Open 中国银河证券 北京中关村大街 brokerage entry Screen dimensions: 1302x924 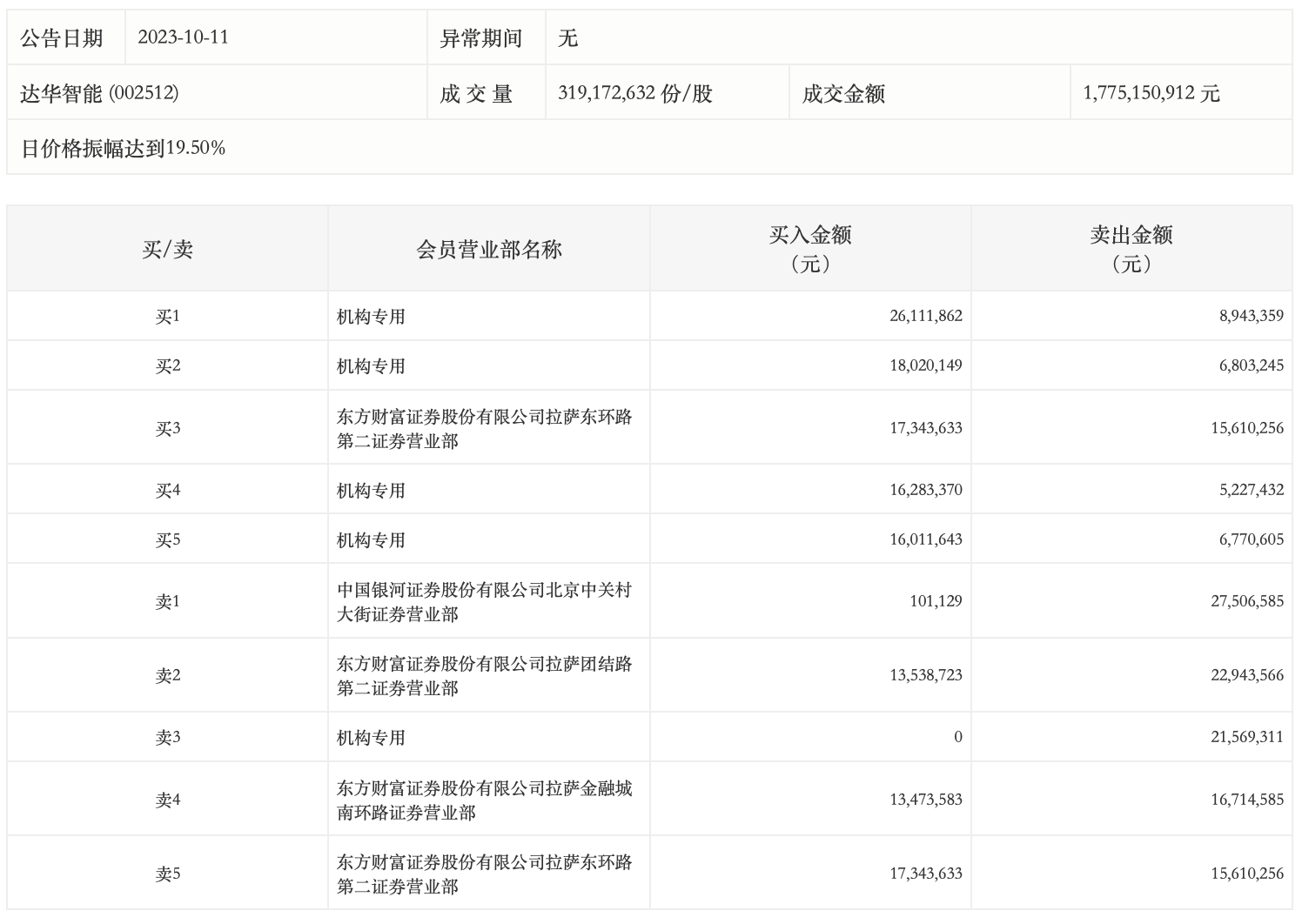click(x=484, y=601)
